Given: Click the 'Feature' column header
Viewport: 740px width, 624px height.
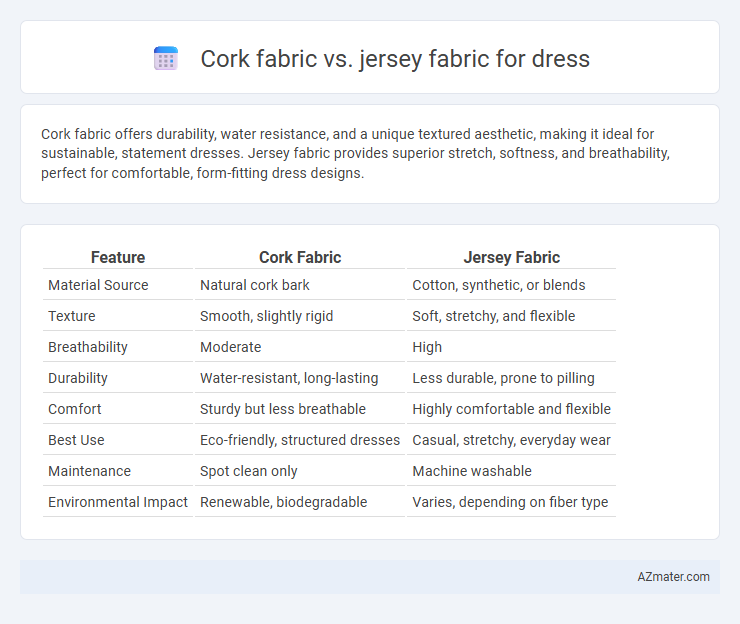Looking at the screenshot, I should pos(118,257).
